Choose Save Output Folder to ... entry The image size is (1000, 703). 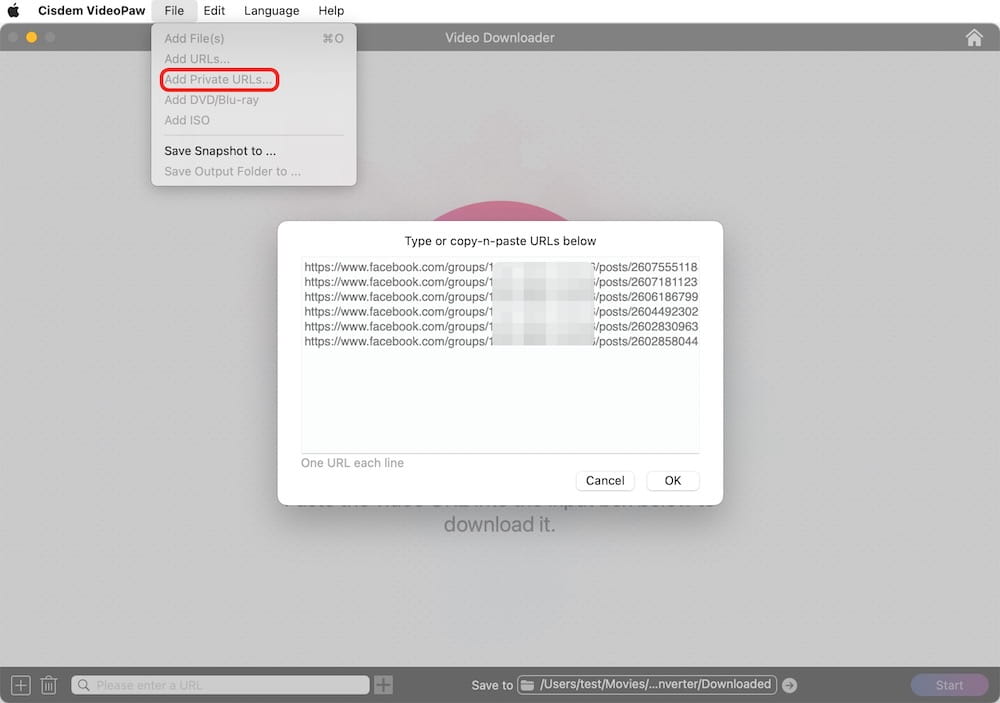point(254,171)
